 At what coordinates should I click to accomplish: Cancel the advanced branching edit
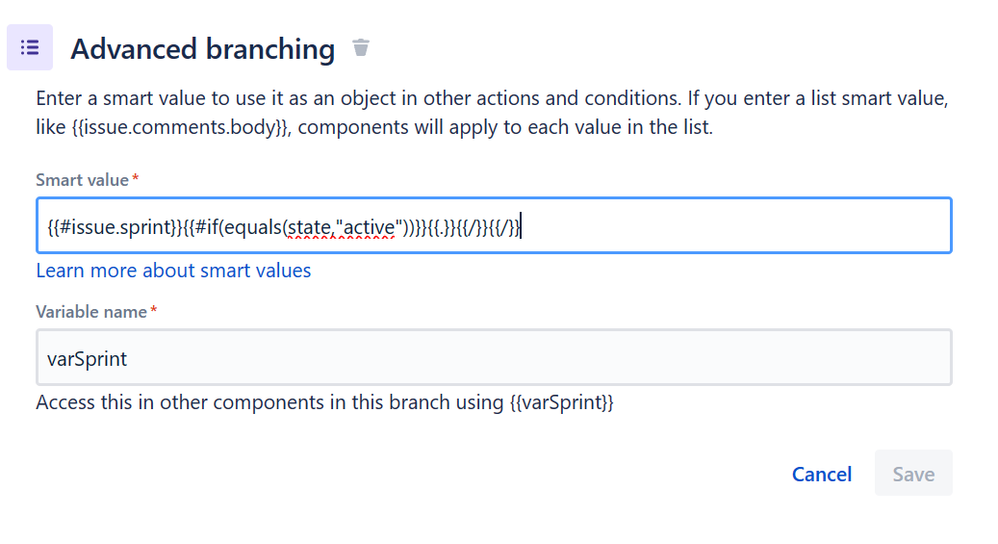(822, 474)
